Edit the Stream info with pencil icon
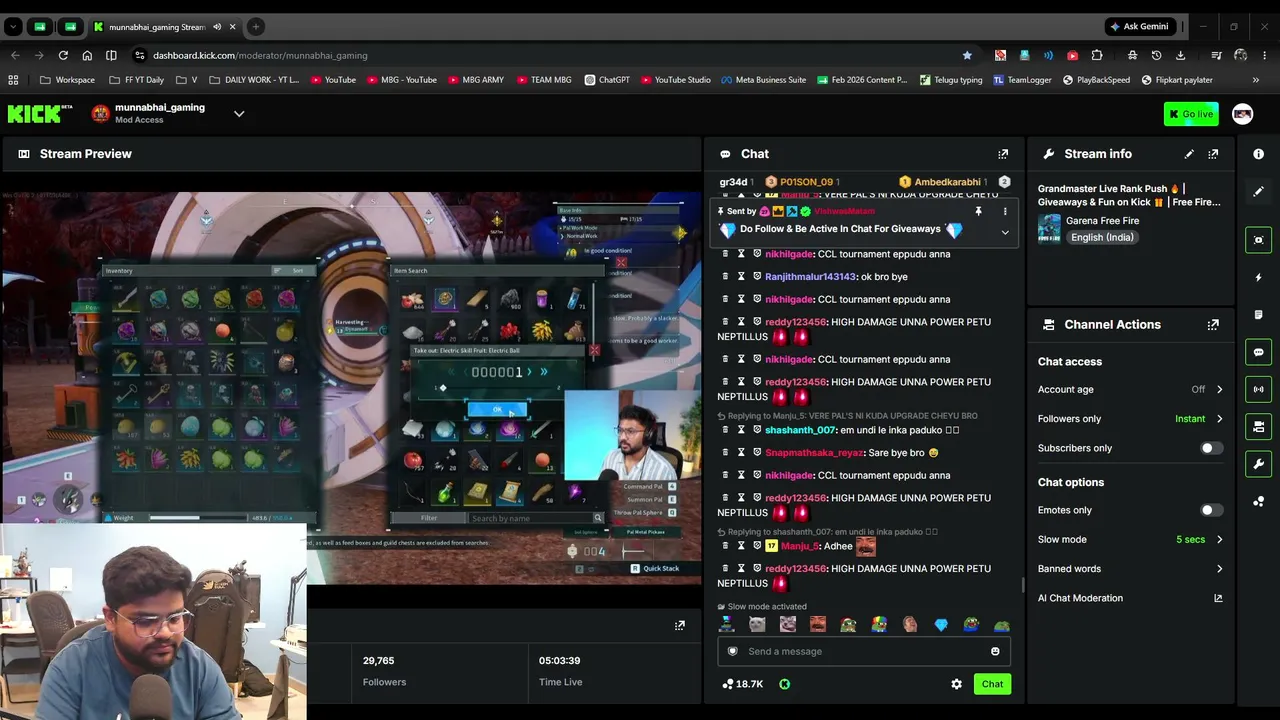1280x720 pixels. click(1189, 154)
